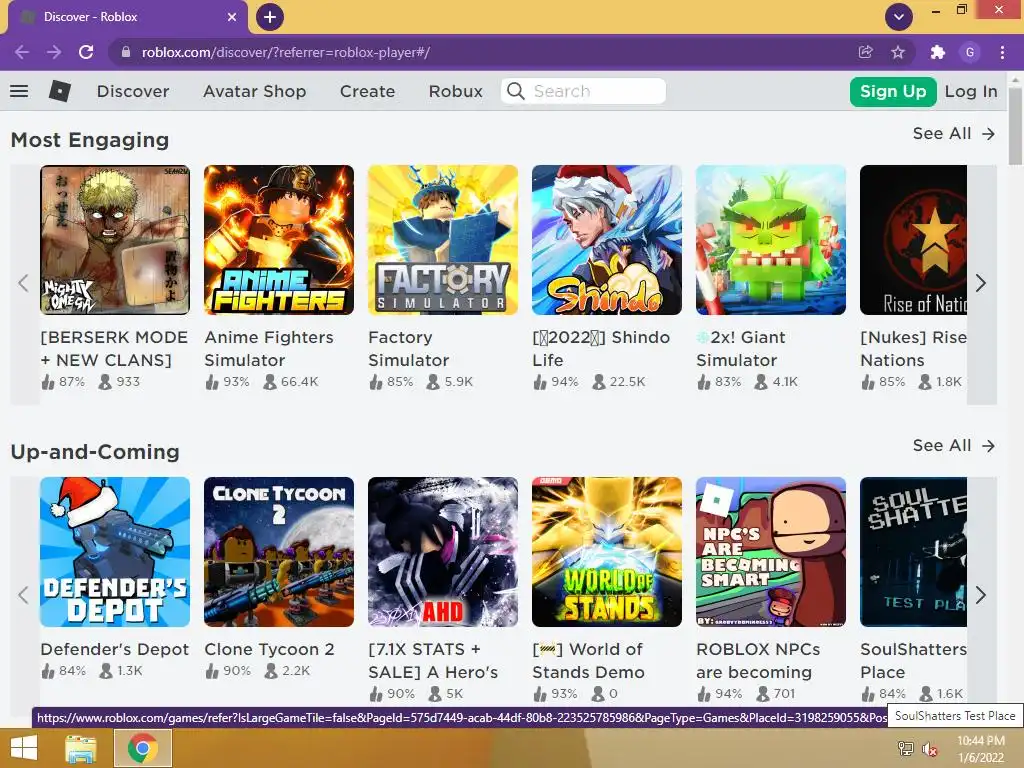Click 'Anime Fighters Simulator' title
Screen dimensions: 1024x768
tap(269, 349)
